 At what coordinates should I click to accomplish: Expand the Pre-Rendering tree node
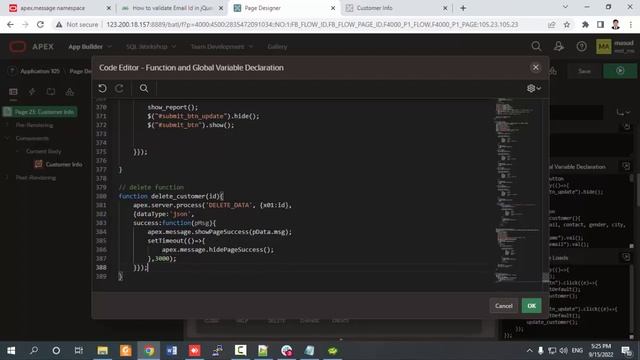pyautogui.click(x=7, y=125)
